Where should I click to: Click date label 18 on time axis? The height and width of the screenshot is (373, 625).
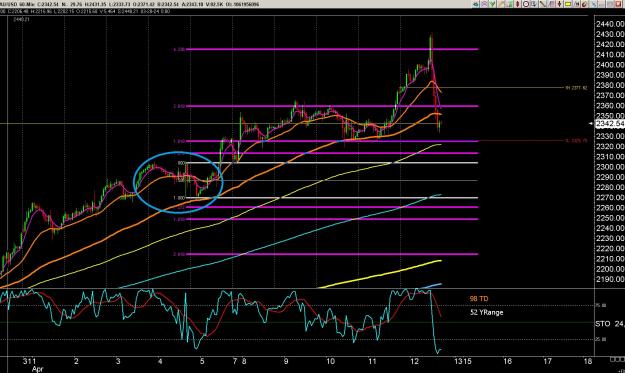coord(588,361)
